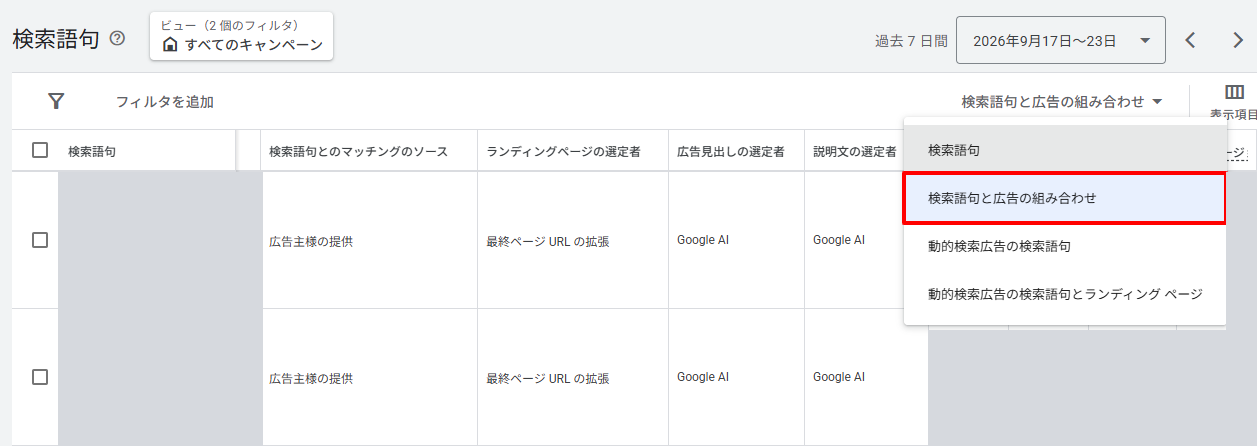The image size is (1257, 446).
Task: Click second row's Google AI under 説明文の選定者
Action: (x=839, y=377)
